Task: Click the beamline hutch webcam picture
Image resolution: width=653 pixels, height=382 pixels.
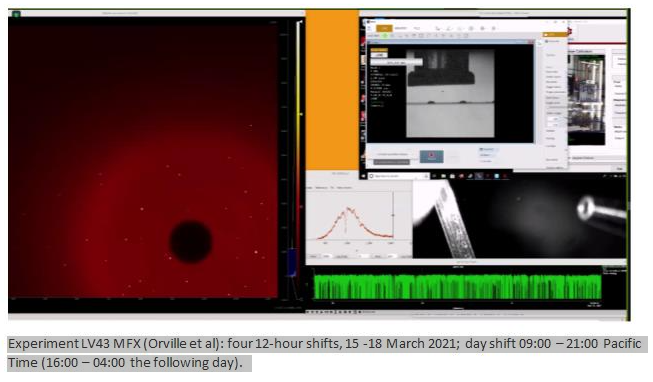Action: tap(586, 99)
